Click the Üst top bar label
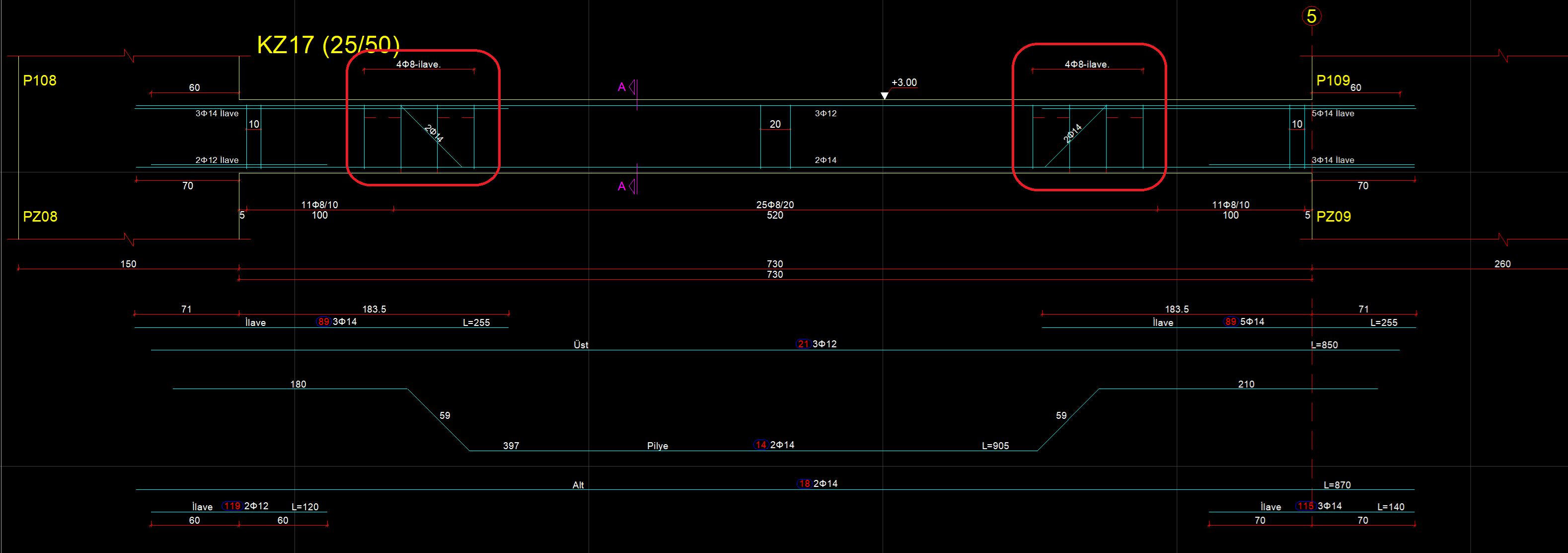Image resolution: width=1568 pixels, height=553 pixels. [x=581, y=345]
